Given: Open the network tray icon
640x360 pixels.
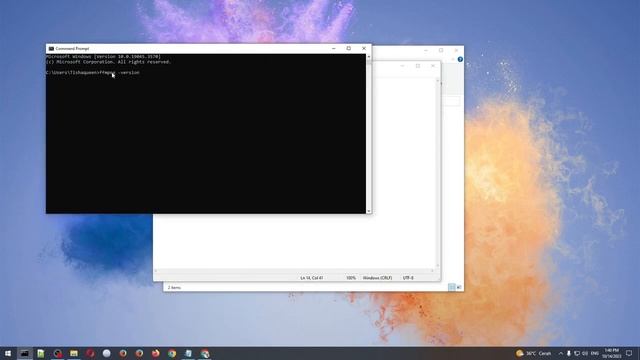Looking at the screenshot, I should [577, 353].
